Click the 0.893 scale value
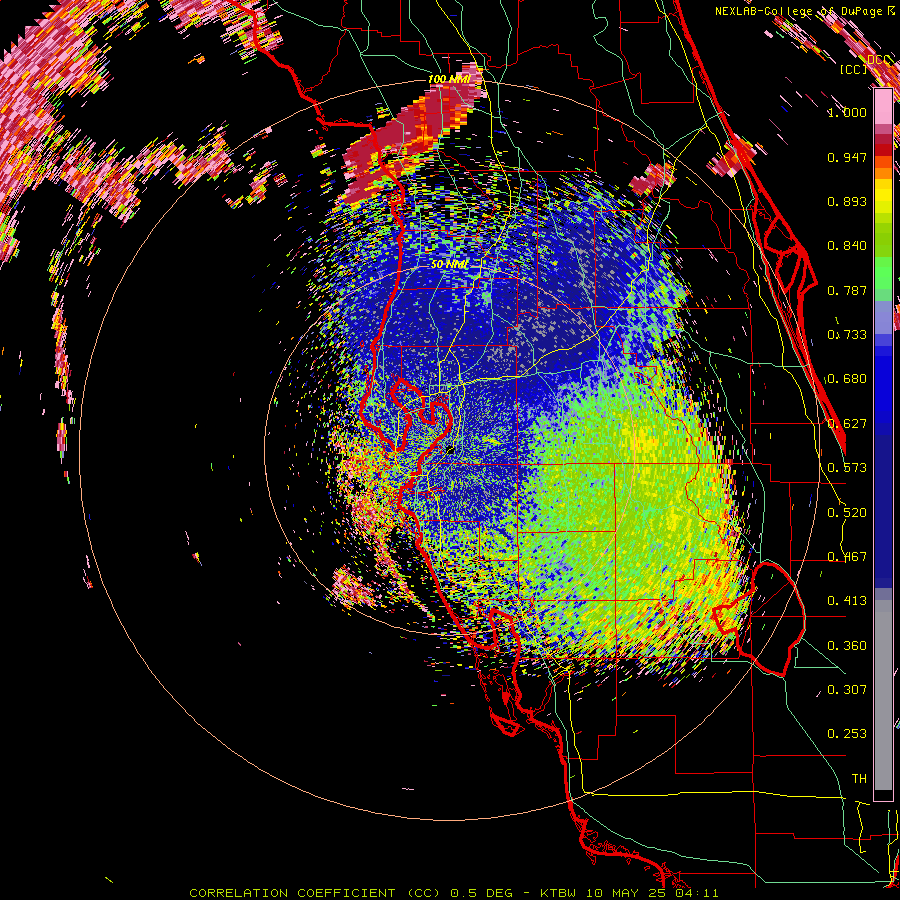Image resolution: width=900 pixels, height=900 pixels. [x=847, y=201]
